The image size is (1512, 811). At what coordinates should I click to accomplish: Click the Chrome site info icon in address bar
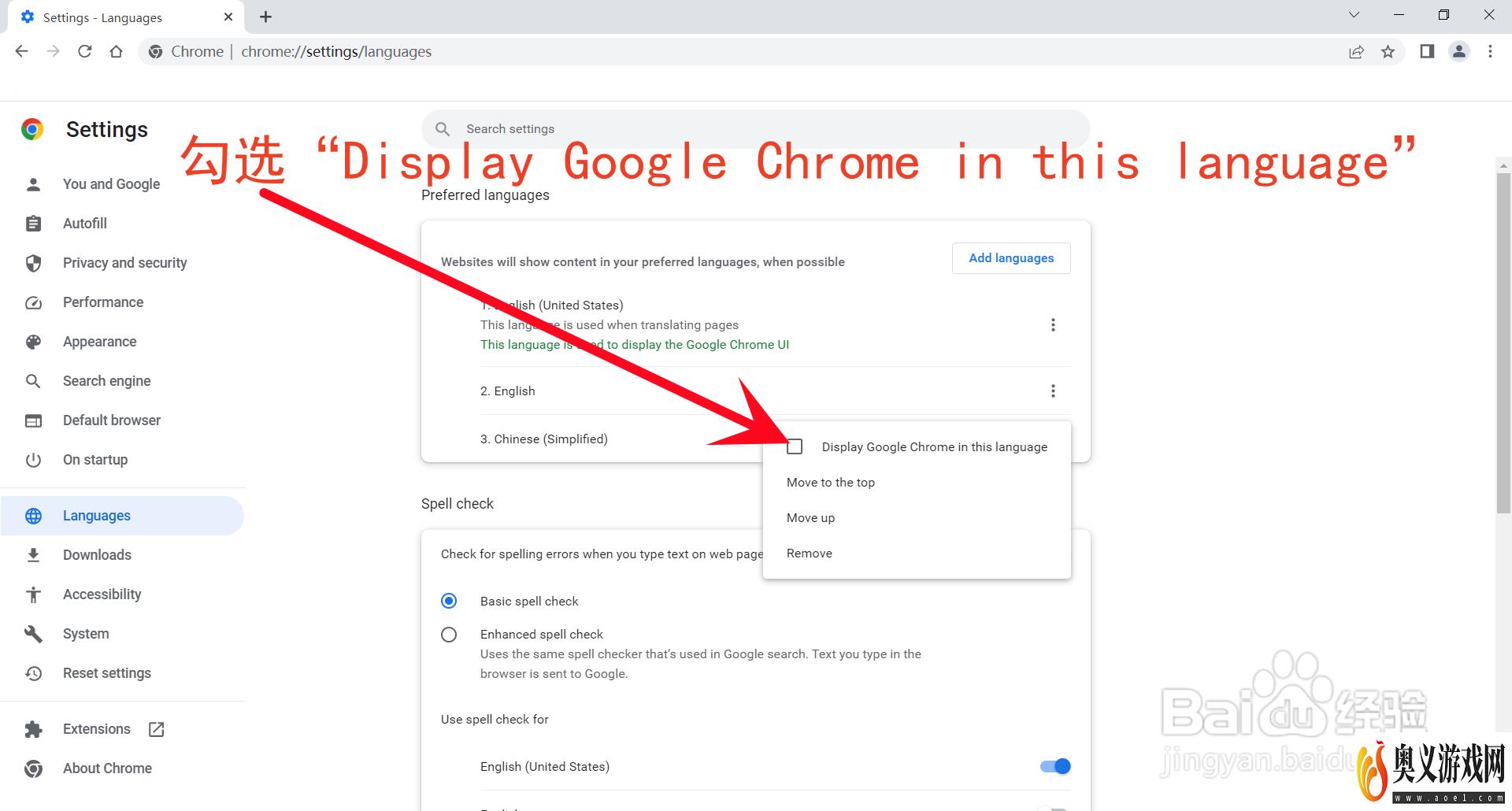coord(156,52)
